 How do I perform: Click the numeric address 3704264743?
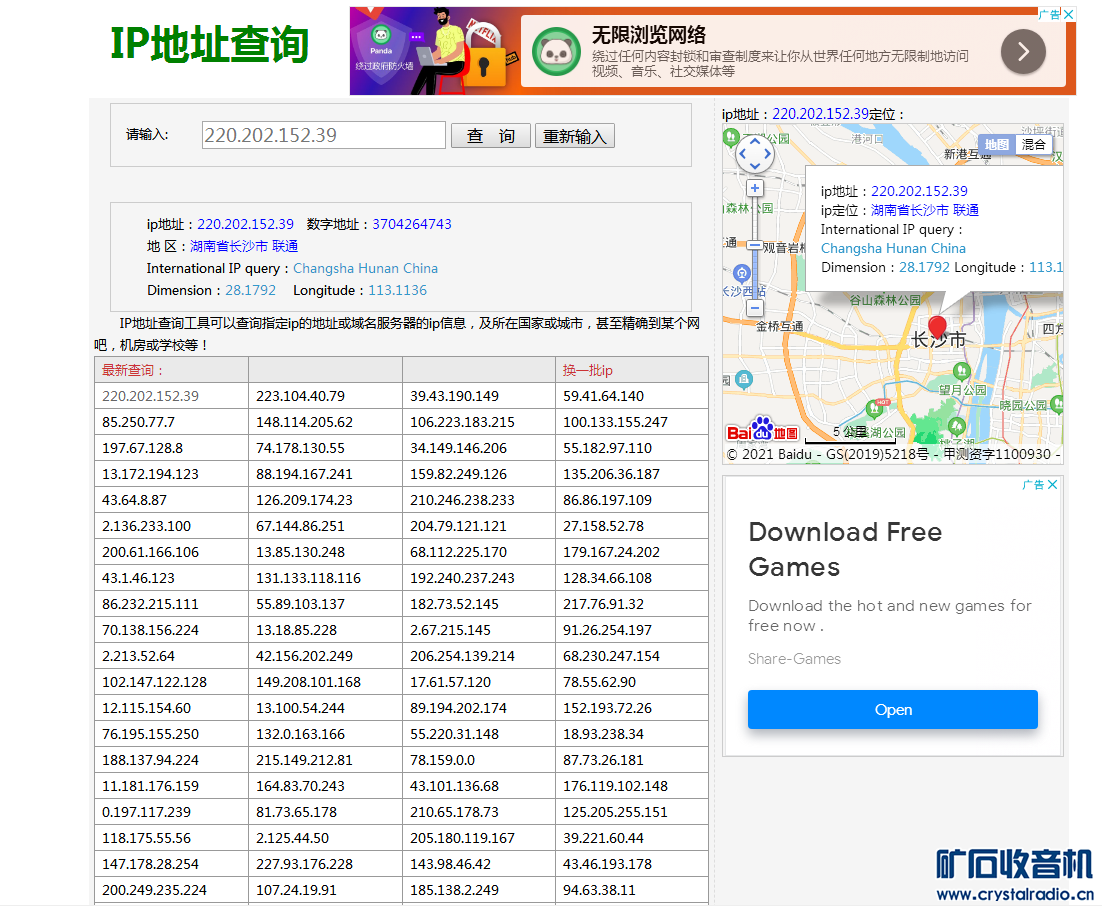coord(412,224)
